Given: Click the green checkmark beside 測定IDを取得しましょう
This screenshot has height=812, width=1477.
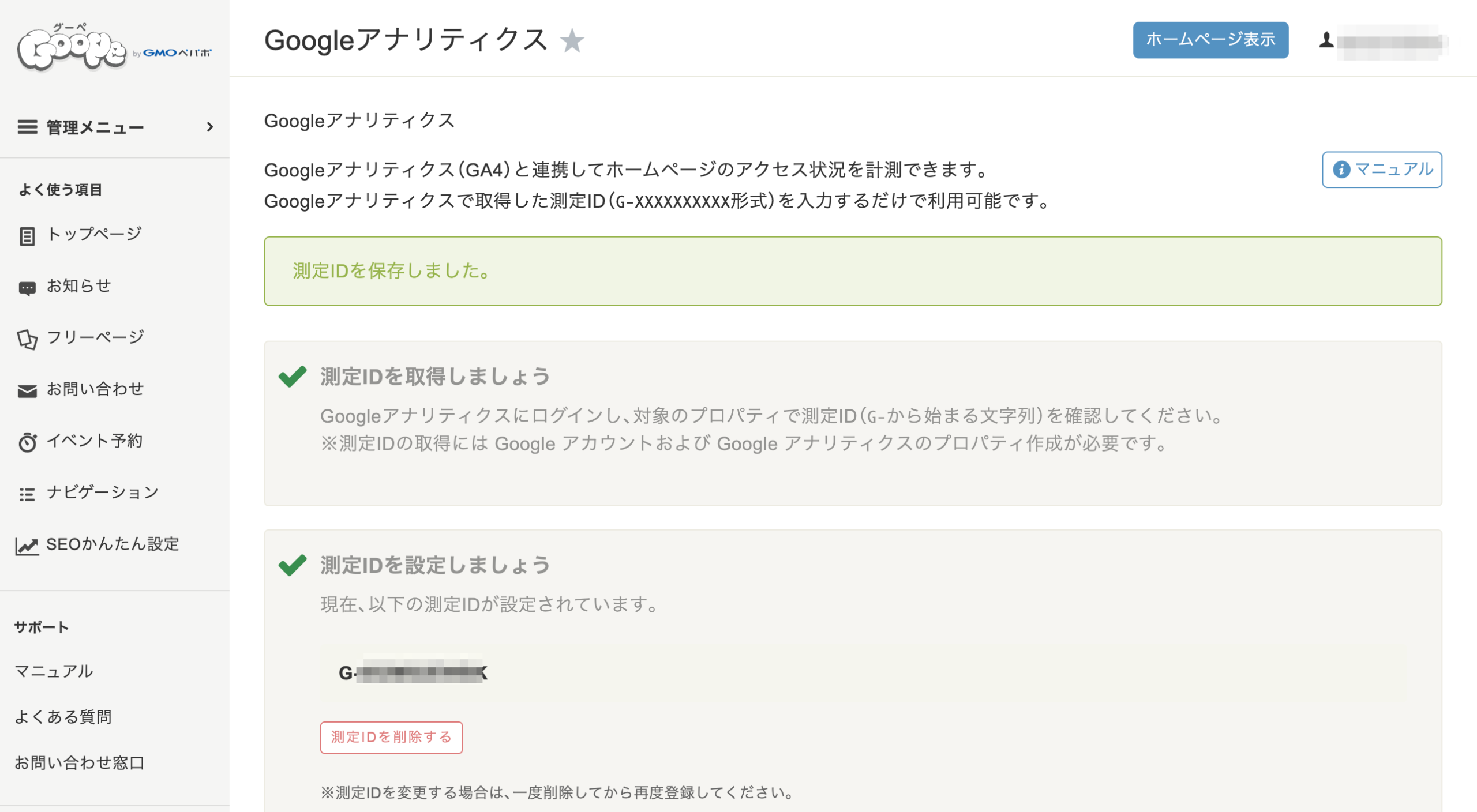Looking at the screenshot, I should pyautogui.click(x=293, y=377).
